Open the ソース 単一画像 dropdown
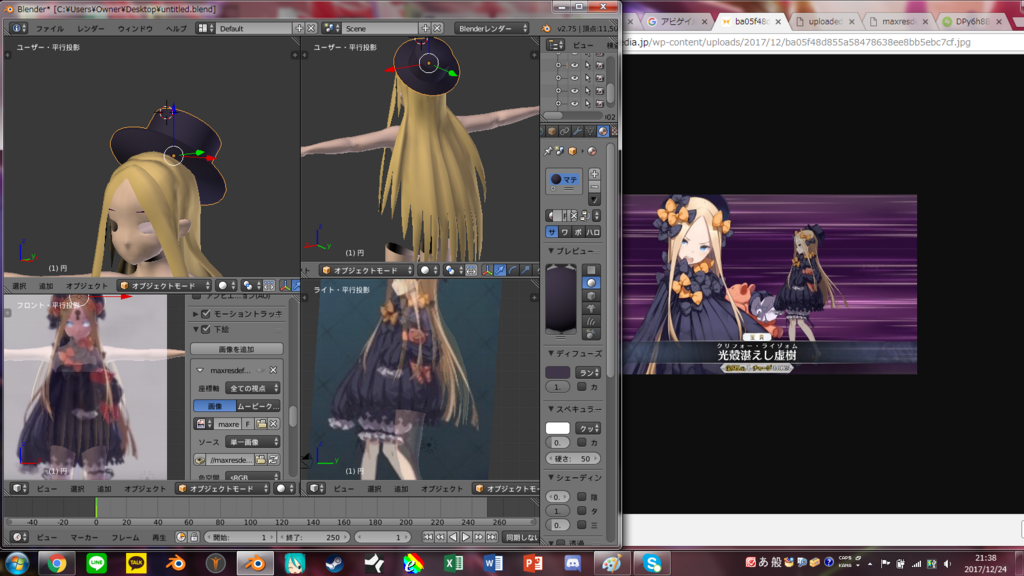1024x576 pixels. [x=253, y=442]
